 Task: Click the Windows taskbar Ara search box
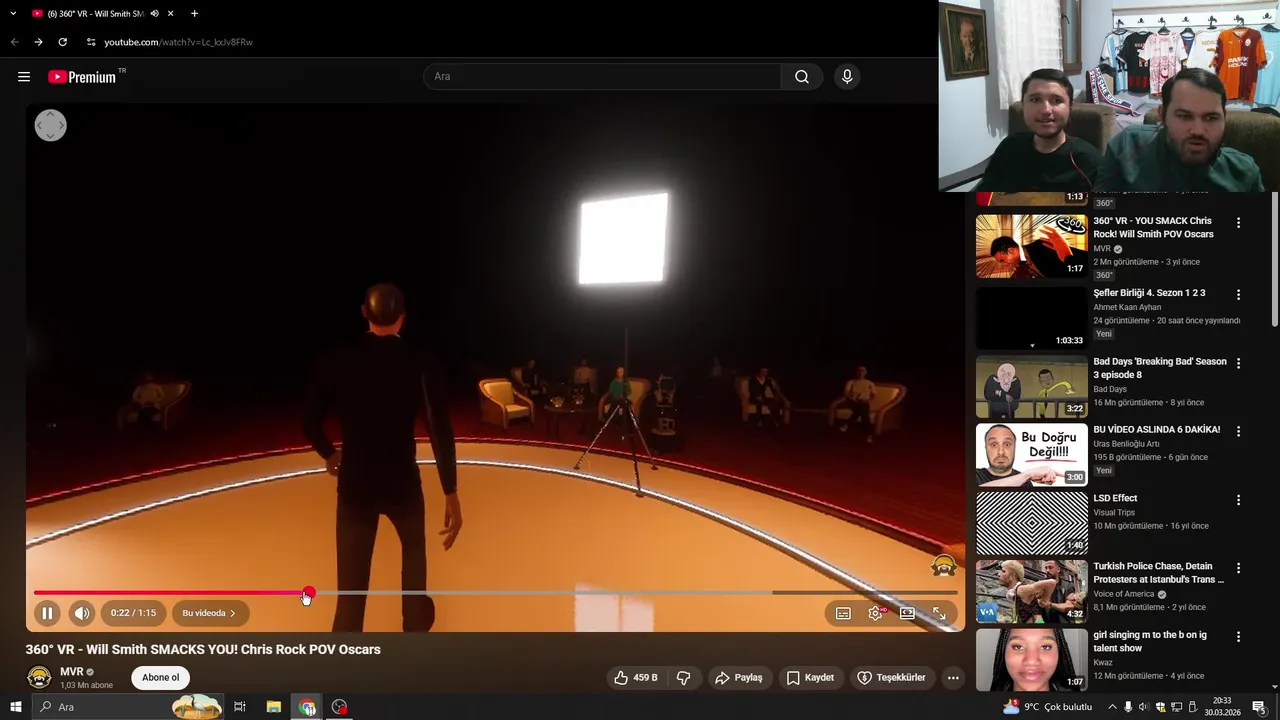click(128, 707)
